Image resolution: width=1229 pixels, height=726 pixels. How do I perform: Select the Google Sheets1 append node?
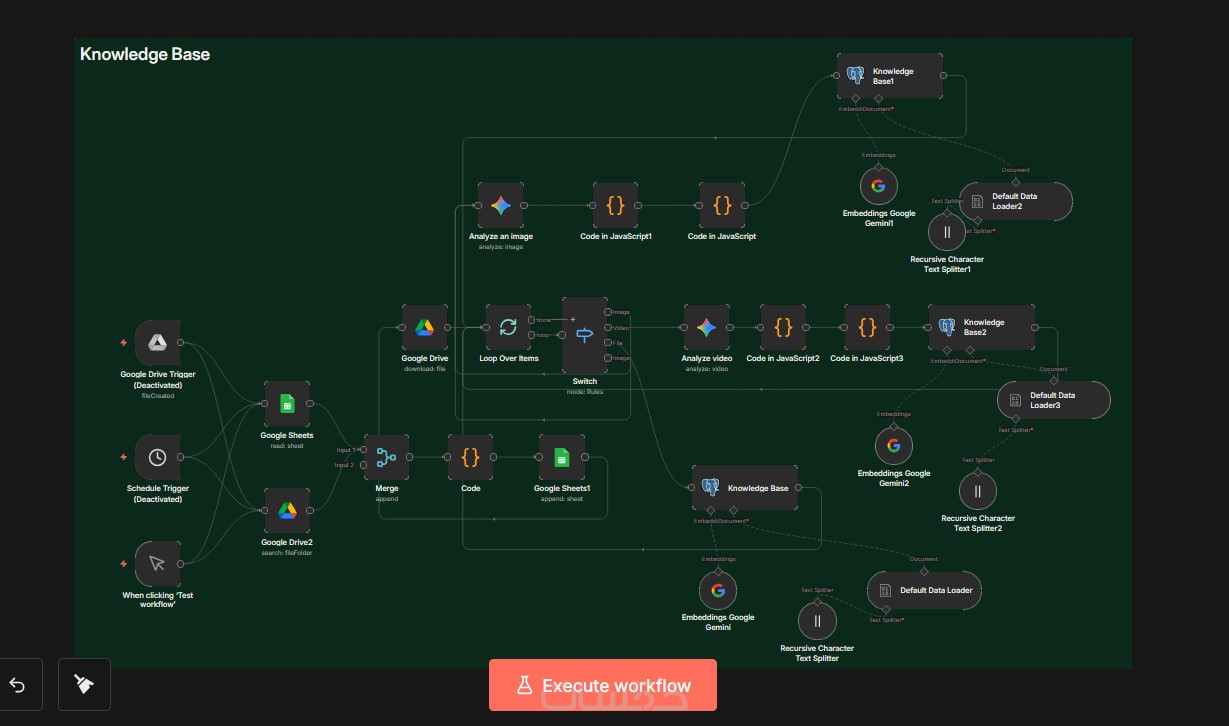point(562,458)
